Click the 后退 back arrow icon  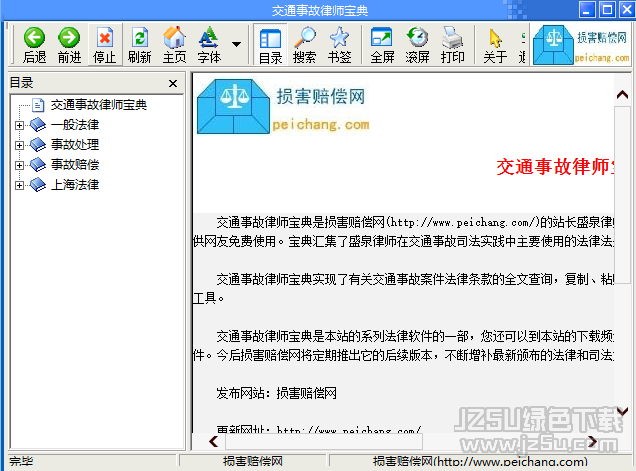coord(34,38)
